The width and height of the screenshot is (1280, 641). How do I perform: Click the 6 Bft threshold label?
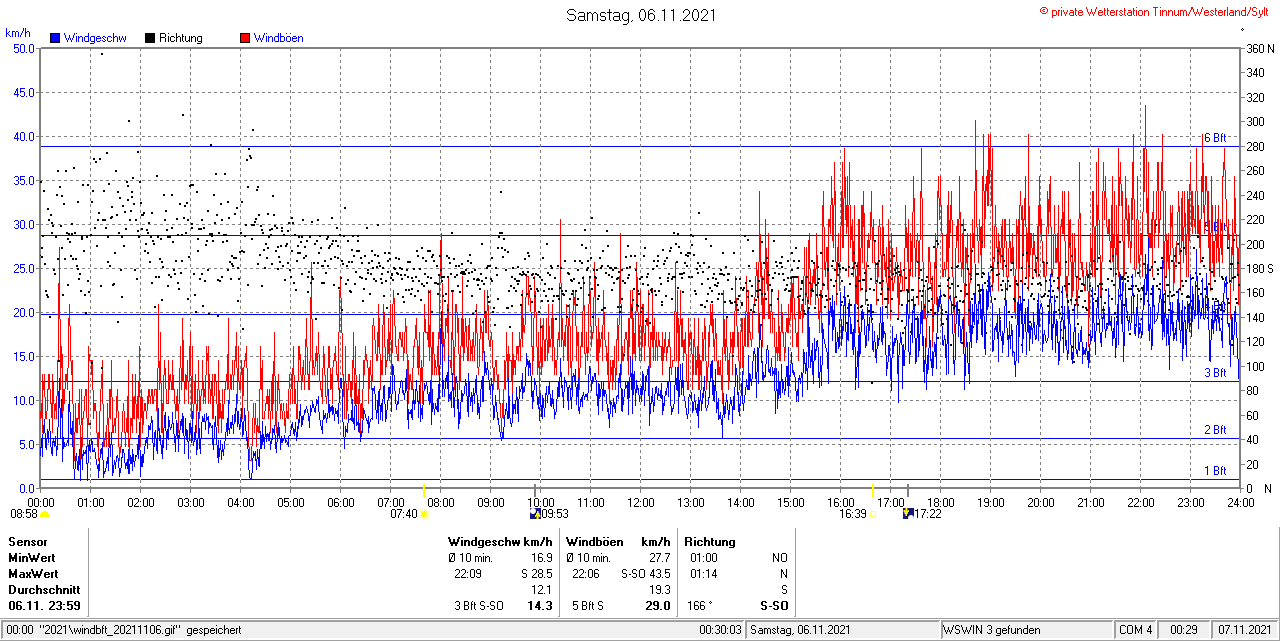tap(1214, 138)
